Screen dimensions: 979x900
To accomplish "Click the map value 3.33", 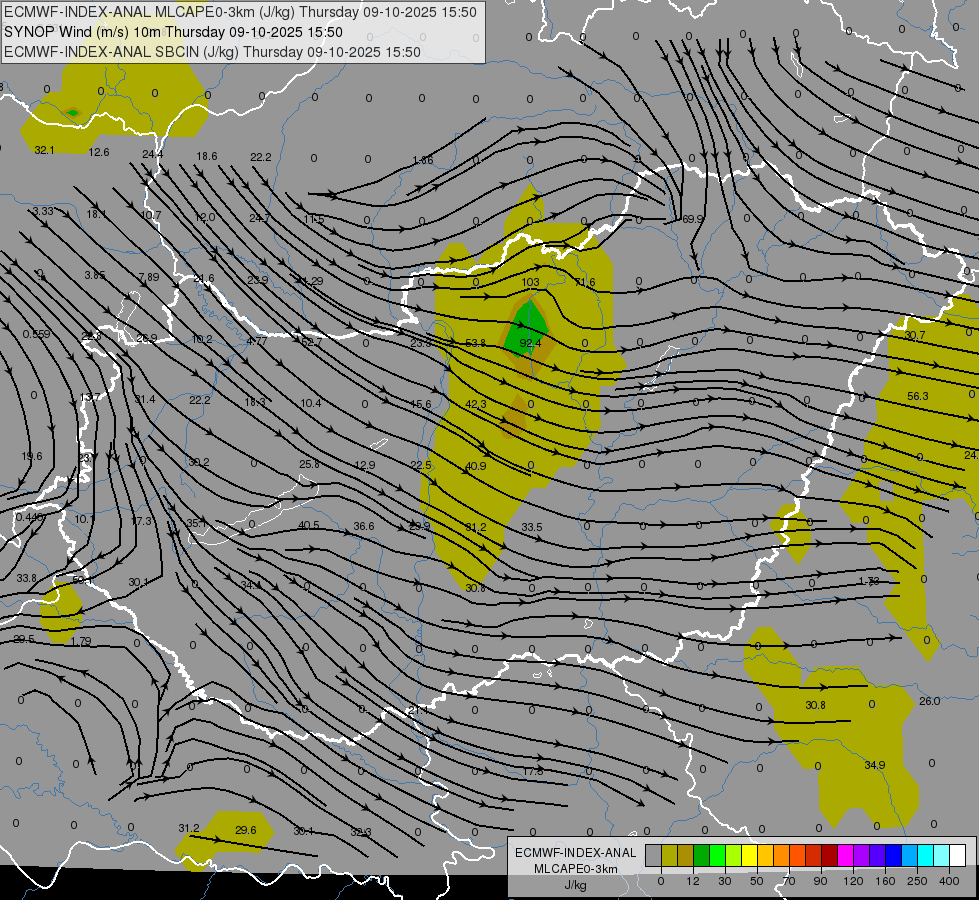I will (x=43, y=211).
